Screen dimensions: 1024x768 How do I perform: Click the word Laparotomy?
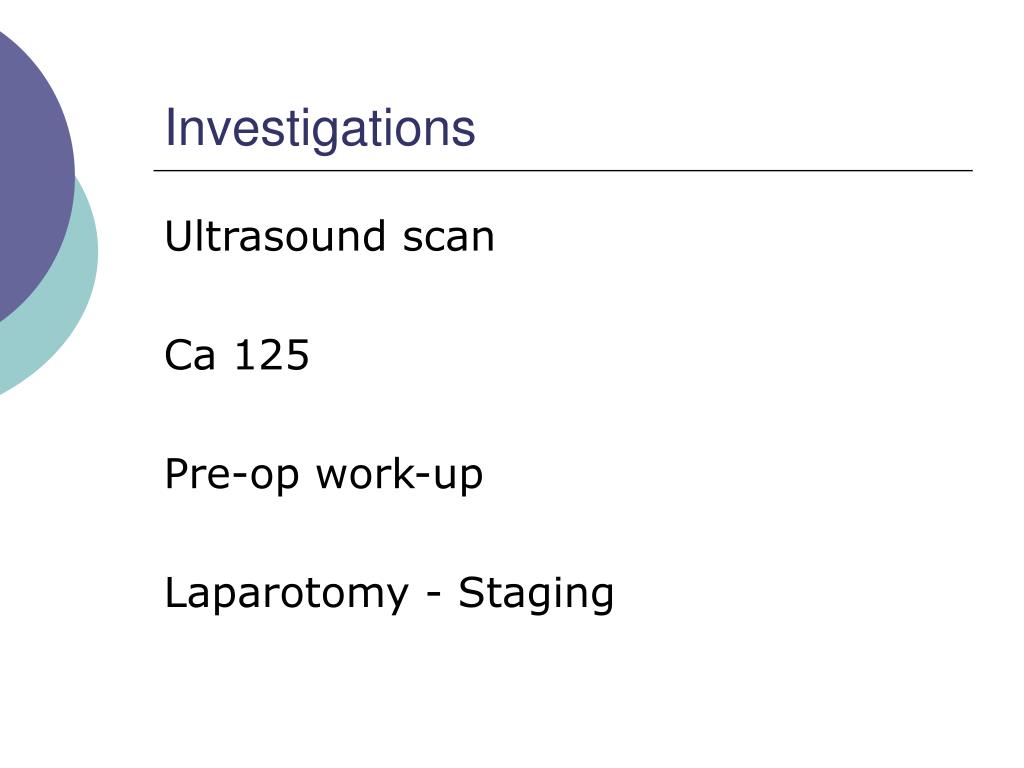pos(287,595)
